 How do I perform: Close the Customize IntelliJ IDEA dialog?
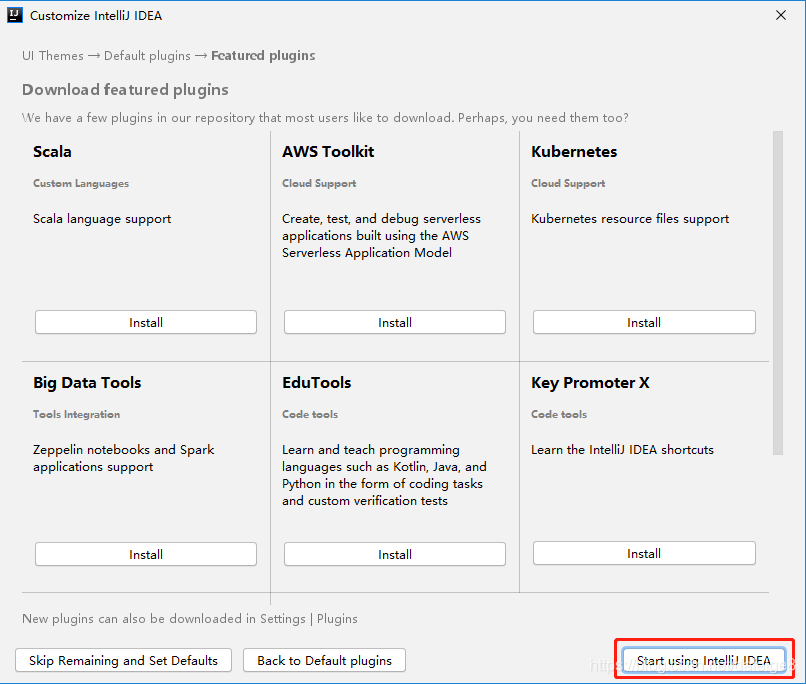(x=783, y=14)
